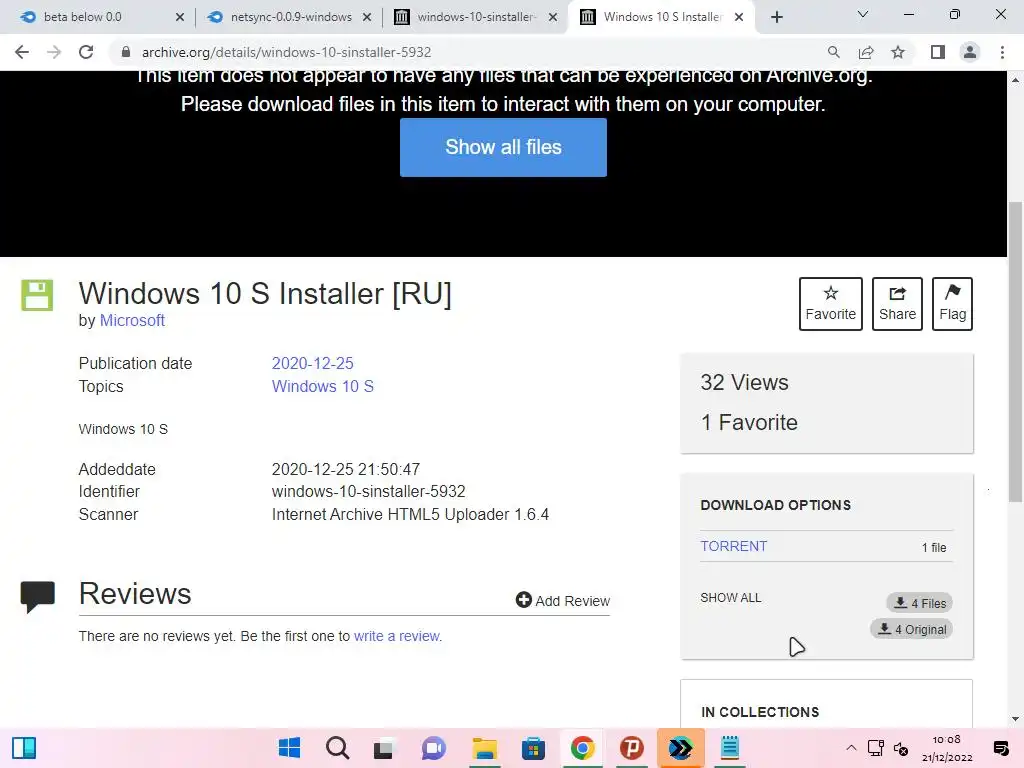1024x768 pixels.
Task: Open the highlighted arrow app on taskbar
Action: (680, 748)
